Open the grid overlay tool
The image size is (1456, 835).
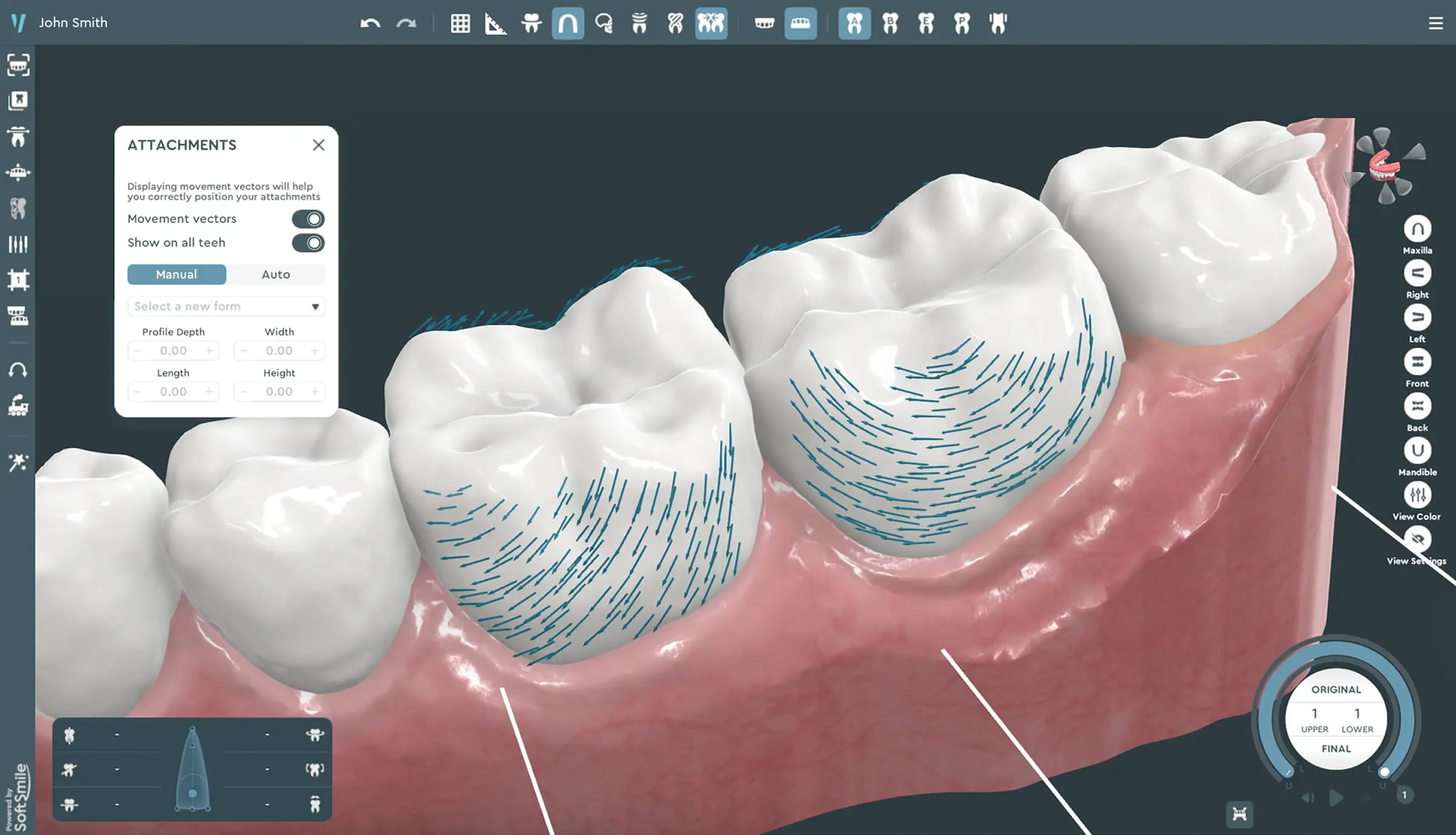[x=460, y=23]
